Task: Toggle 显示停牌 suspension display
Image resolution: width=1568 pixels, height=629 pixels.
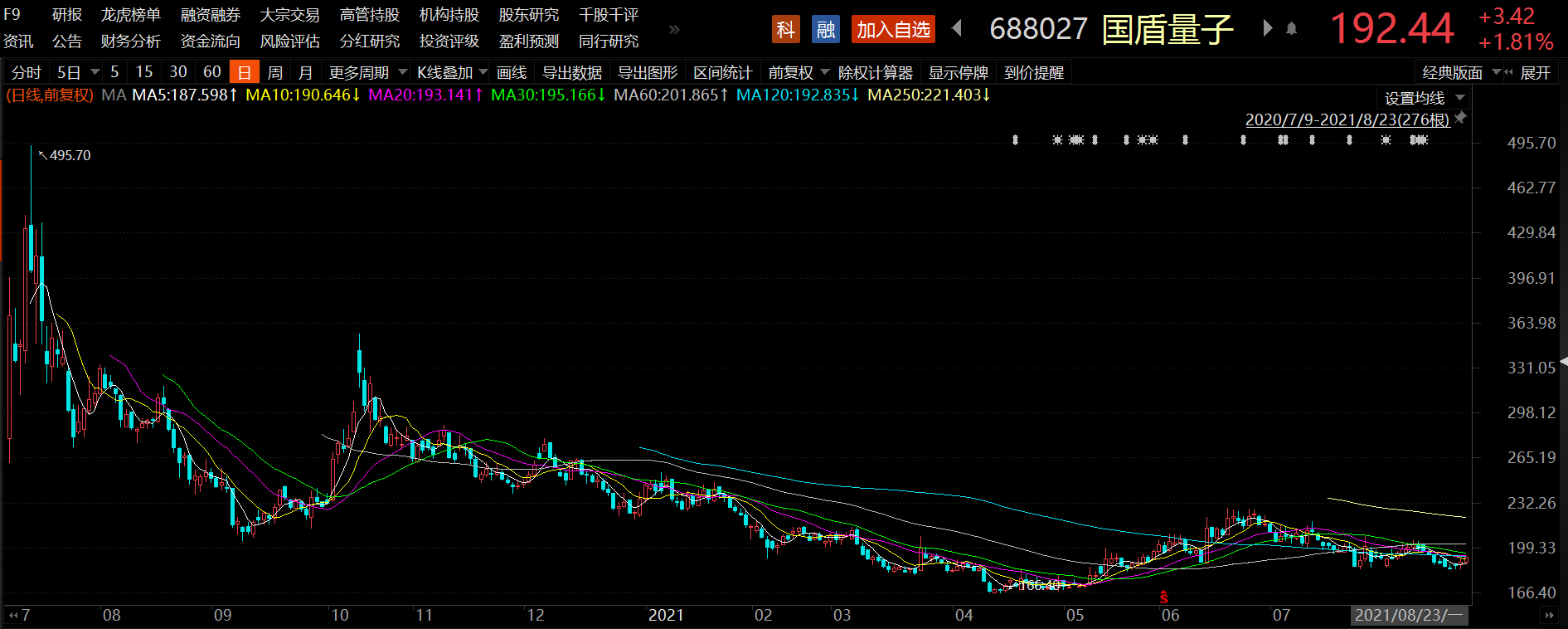Action: (x=958, y=73)
